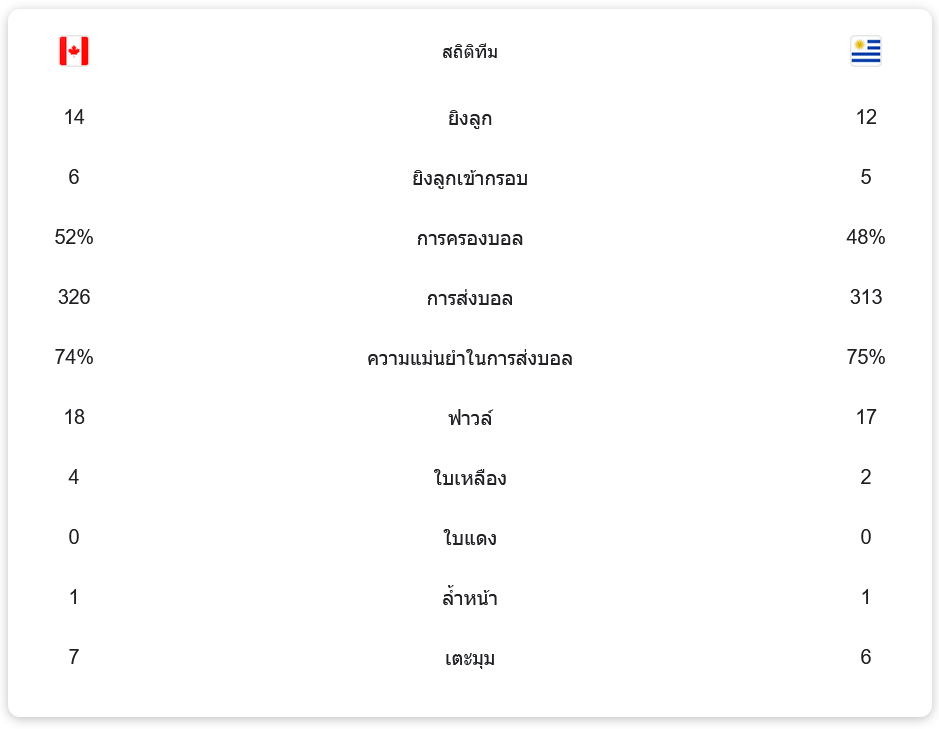Screen dimensions: 939x729
Task: Click Canada's 14 shots value
Action: [x=74, y=117]
